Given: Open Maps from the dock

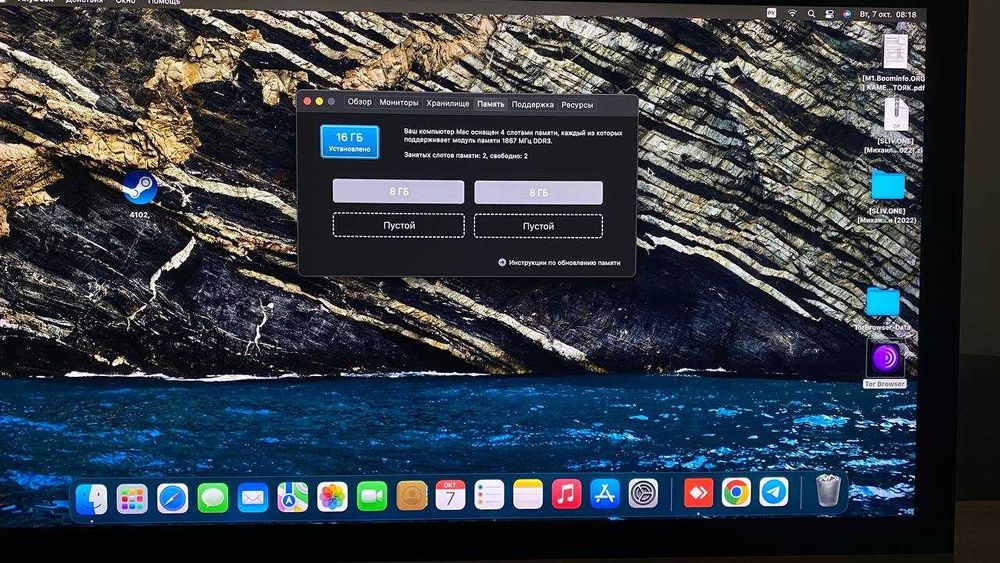Looking at the screenshot, I should click(x=293, y=497).
